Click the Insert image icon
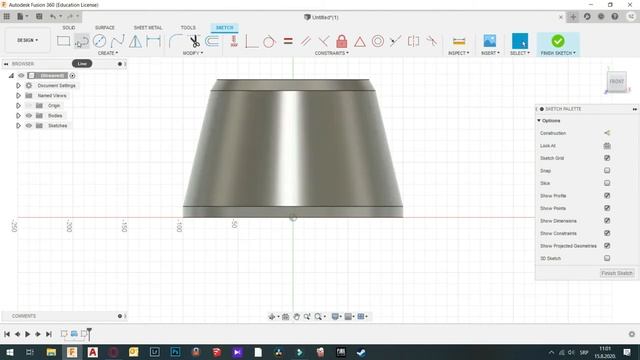This screenshot has height=360, width=640. tap(490, 41)
